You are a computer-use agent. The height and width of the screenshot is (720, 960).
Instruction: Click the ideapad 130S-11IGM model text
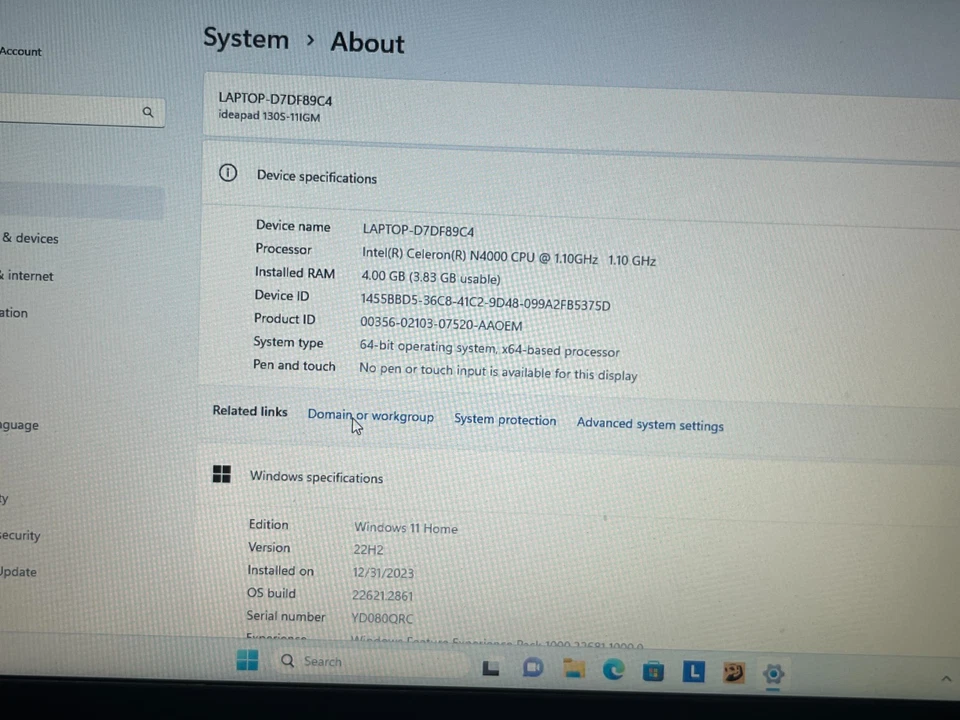[269, 116]
